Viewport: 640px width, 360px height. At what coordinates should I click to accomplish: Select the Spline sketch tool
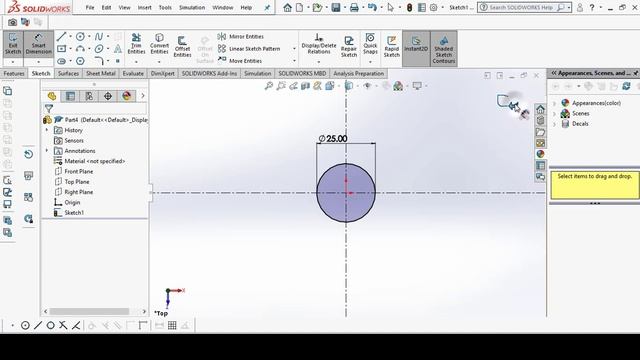point(99,37)
